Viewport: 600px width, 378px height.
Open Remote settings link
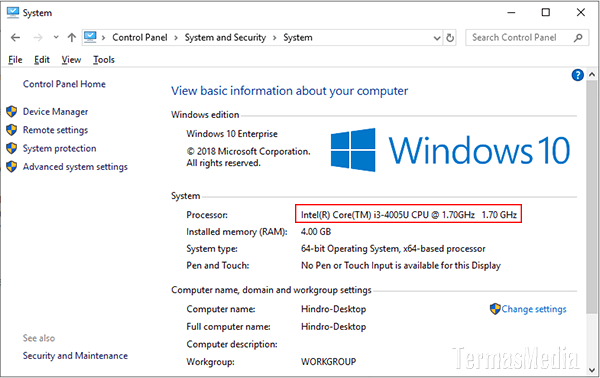(x=55, y=130)
